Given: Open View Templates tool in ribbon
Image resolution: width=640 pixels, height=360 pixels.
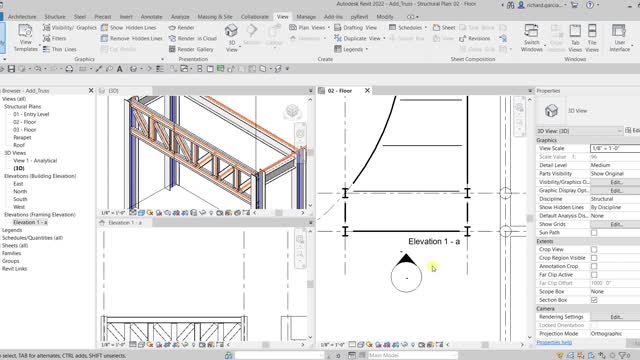Looking at the screenshot, I should 25,38.
